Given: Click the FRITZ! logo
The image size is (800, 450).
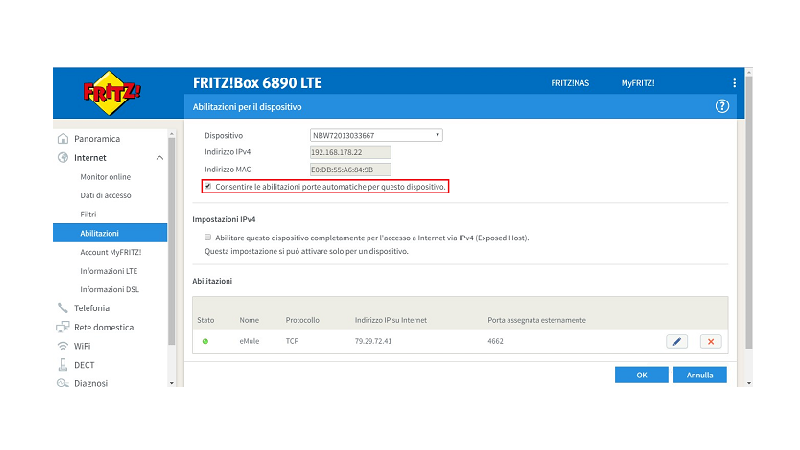Looking at the screenshot, I should coord(112,93).
